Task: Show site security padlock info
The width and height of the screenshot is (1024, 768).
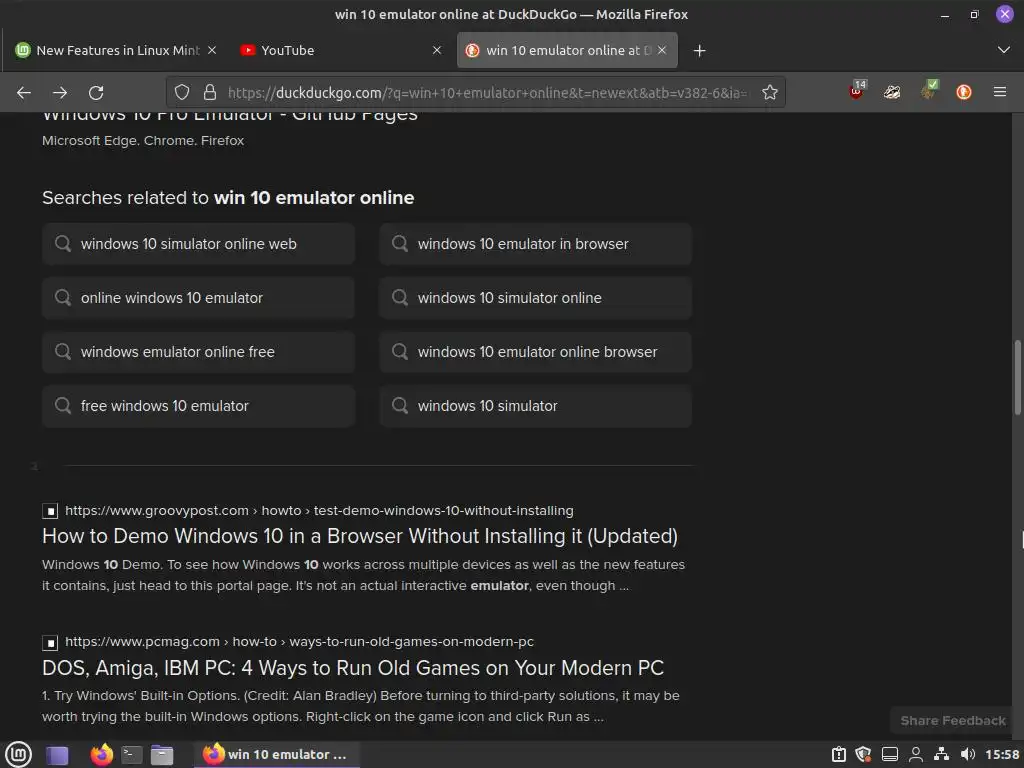Action: 210,93
